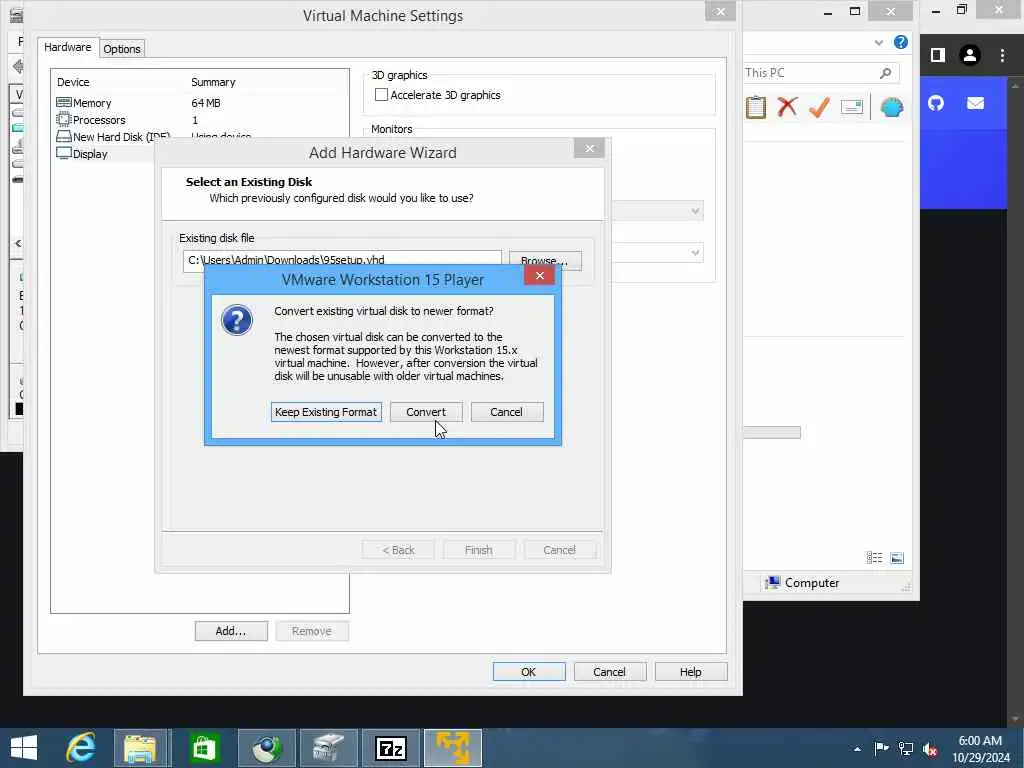Click the blue question mark dialog icon
This screenshot has height=768, width=1024.
pos(236,321)
